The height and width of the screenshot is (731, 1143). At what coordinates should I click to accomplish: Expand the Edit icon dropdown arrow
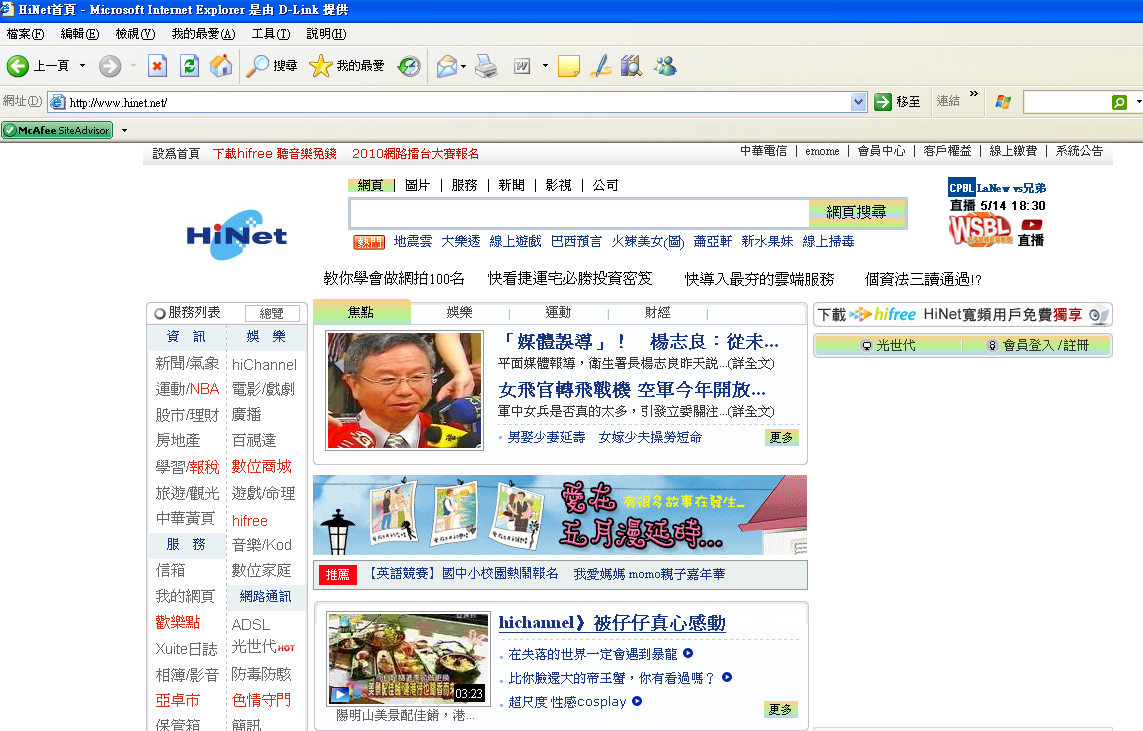545,66
